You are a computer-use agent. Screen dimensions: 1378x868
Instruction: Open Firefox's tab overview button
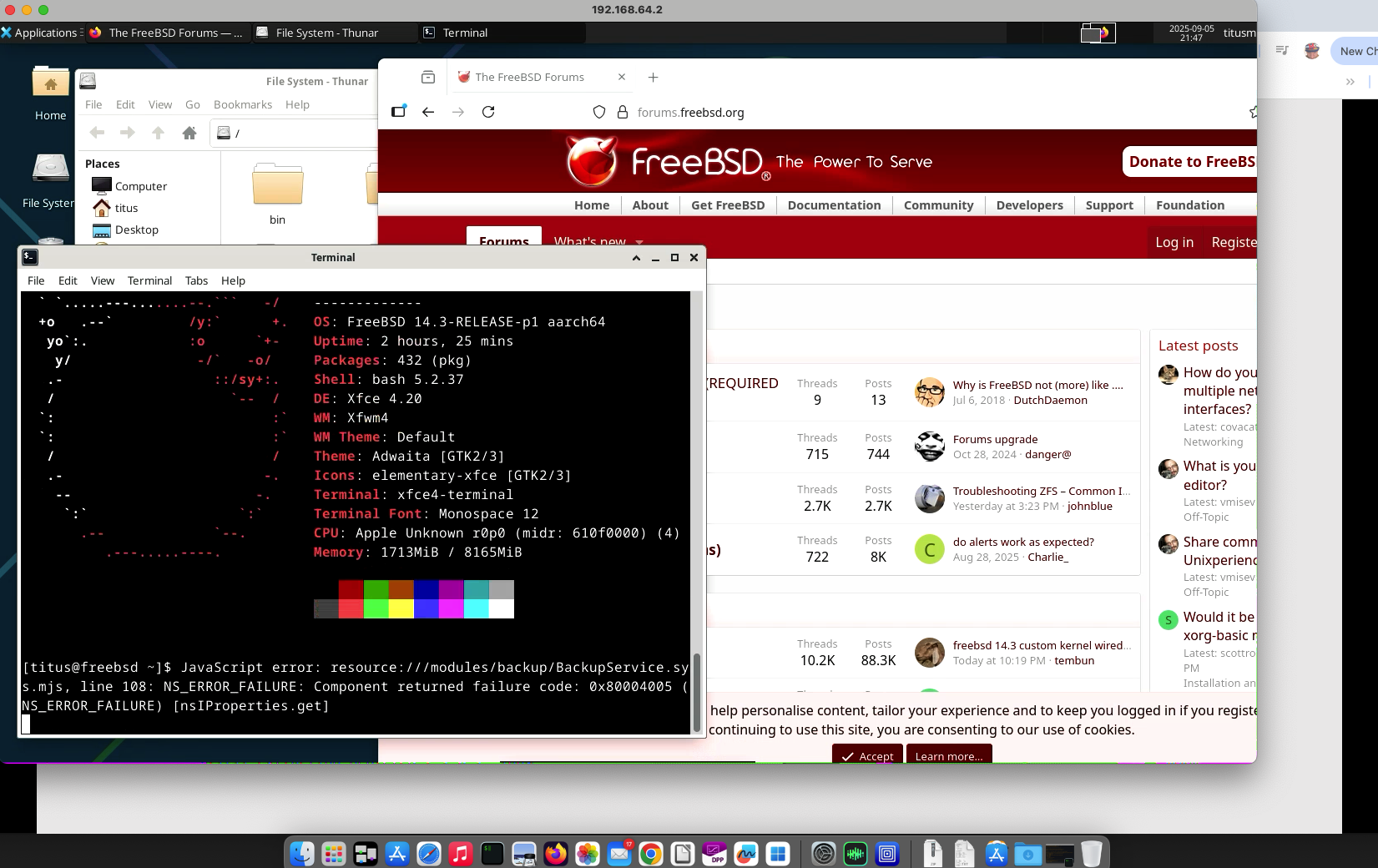(x=428, y=77)
